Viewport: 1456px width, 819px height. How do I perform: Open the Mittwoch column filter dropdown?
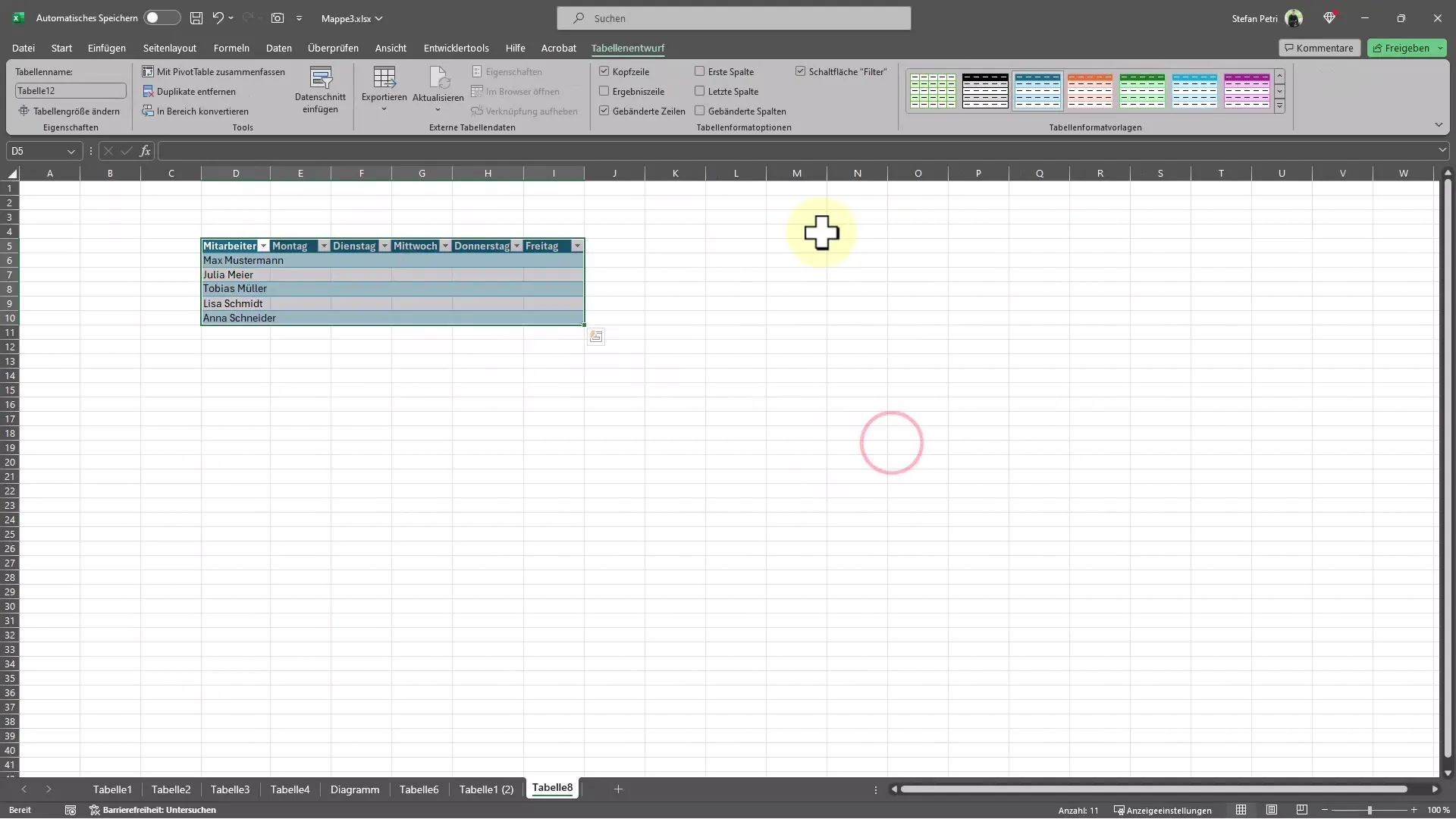[445, 246]
